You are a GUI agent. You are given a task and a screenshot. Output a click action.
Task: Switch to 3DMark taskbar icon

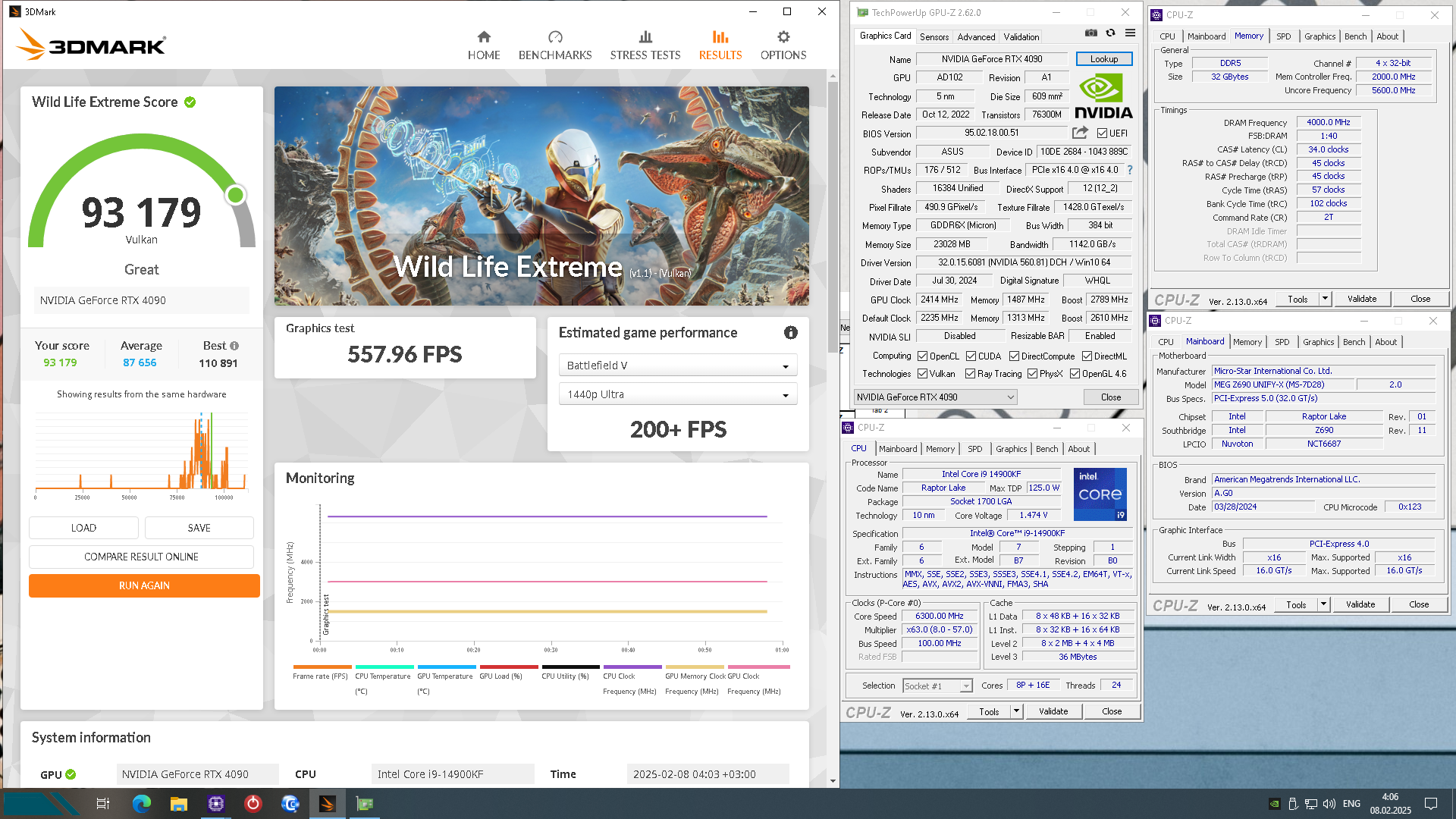pos(328,804)
